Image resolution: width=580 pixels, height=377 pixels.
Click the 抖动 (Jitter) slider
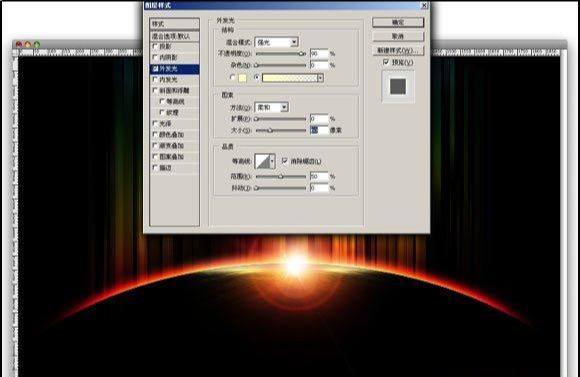[x=281, y=188]
